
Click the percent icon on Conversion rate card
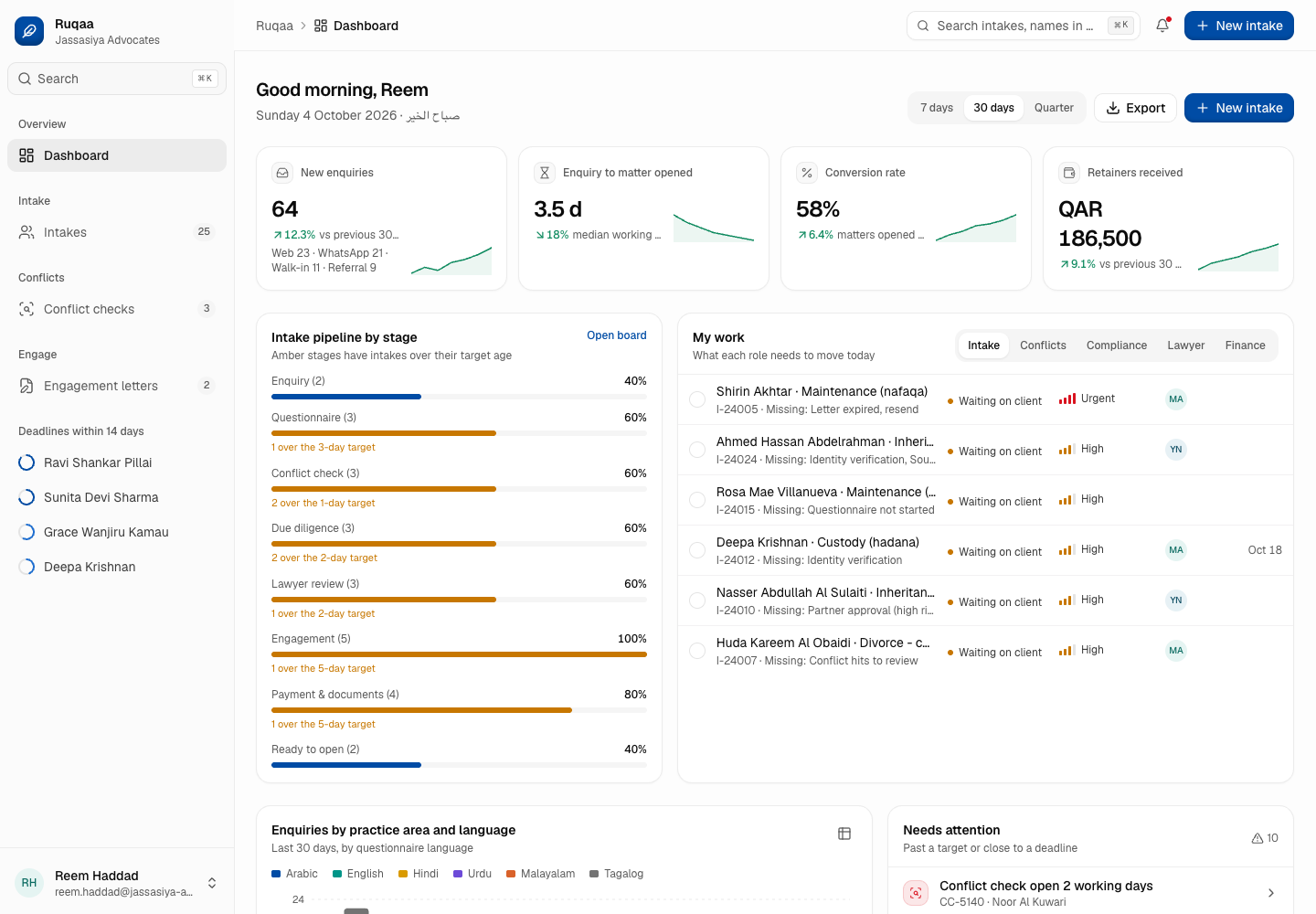point(807,173)
